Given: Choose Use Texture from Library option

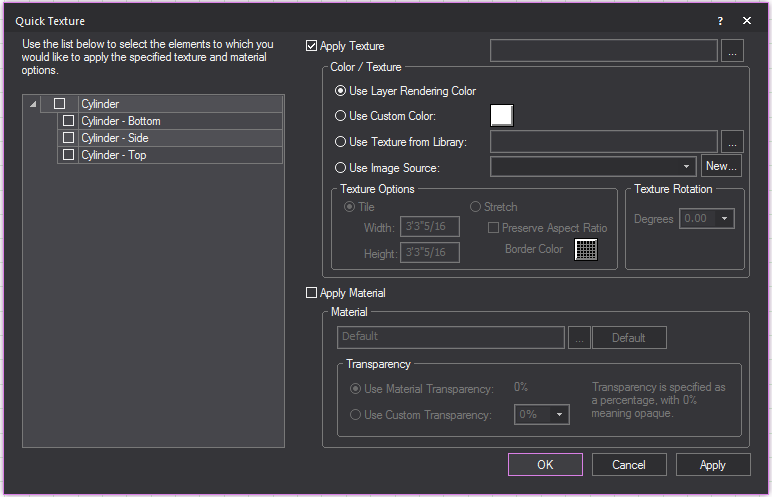Looking at the screenshot, I should click(341, 142).
